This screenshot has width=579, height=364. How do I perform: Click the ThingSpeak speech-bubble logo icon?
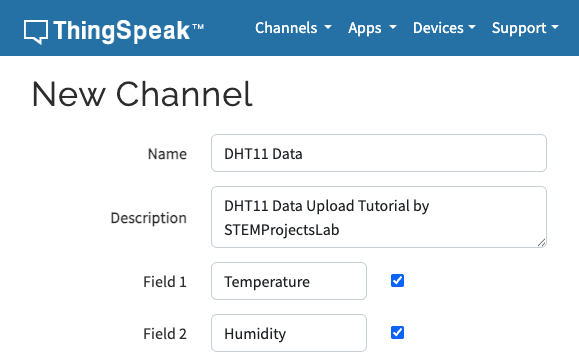pos(36,32)
